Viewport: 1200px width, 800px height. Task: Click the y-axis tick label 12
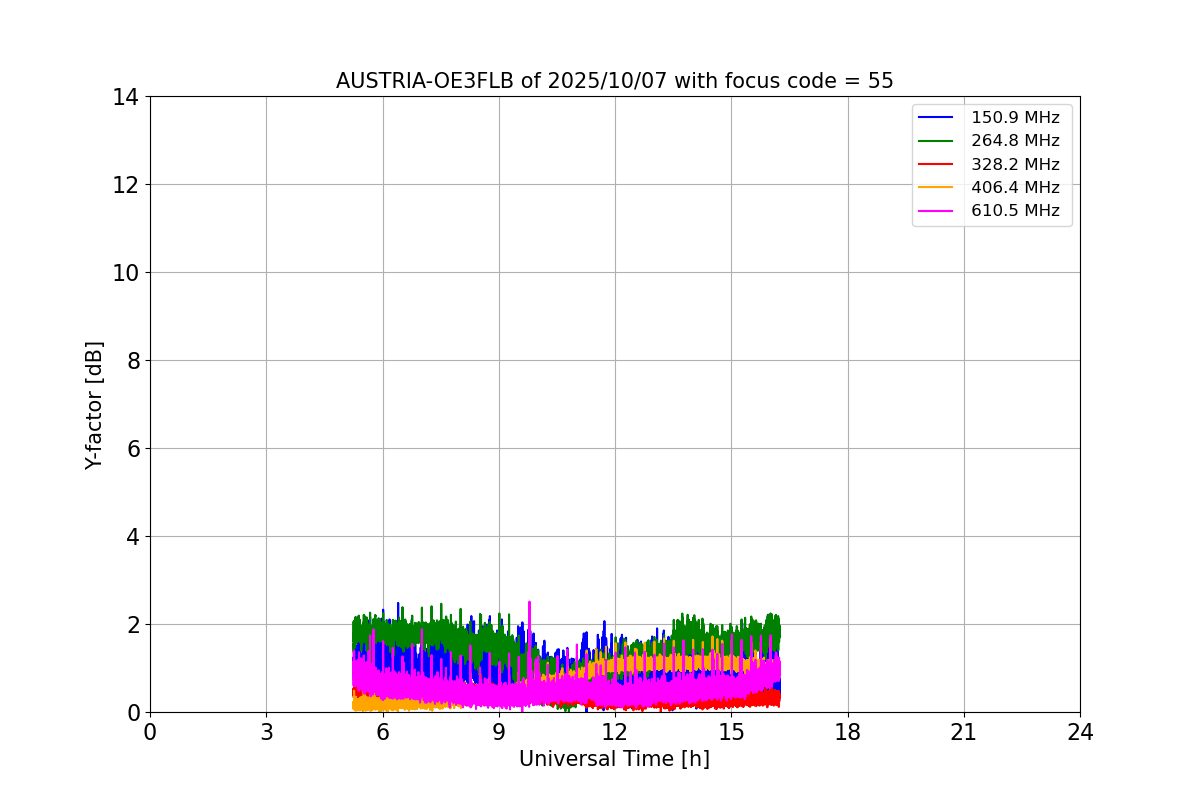(x=125, y=185)
